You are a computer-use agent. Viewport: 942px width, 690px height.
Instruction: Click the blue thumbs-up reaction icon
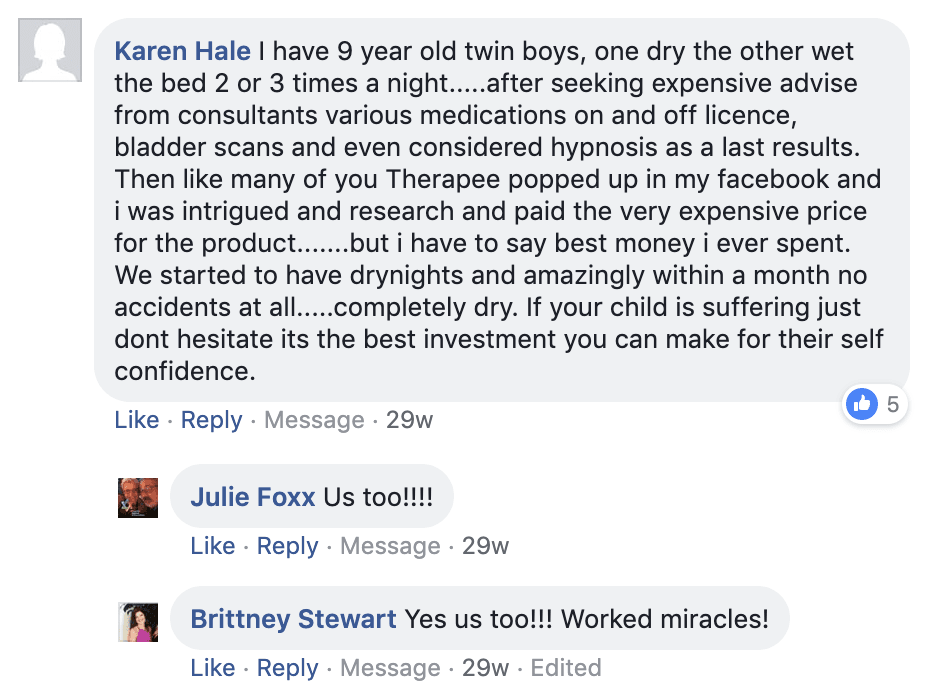(x=861, y=404)
